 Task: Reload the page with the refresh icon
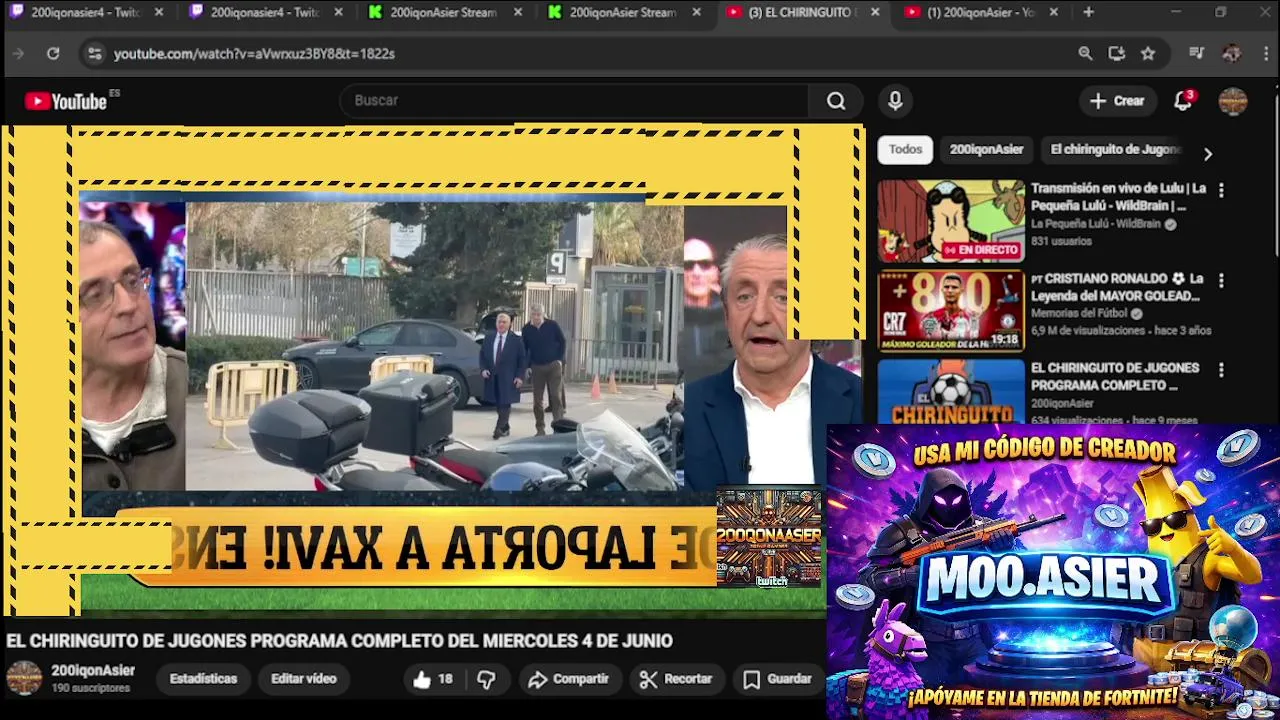pyautogui.click(x=53, y=54)
